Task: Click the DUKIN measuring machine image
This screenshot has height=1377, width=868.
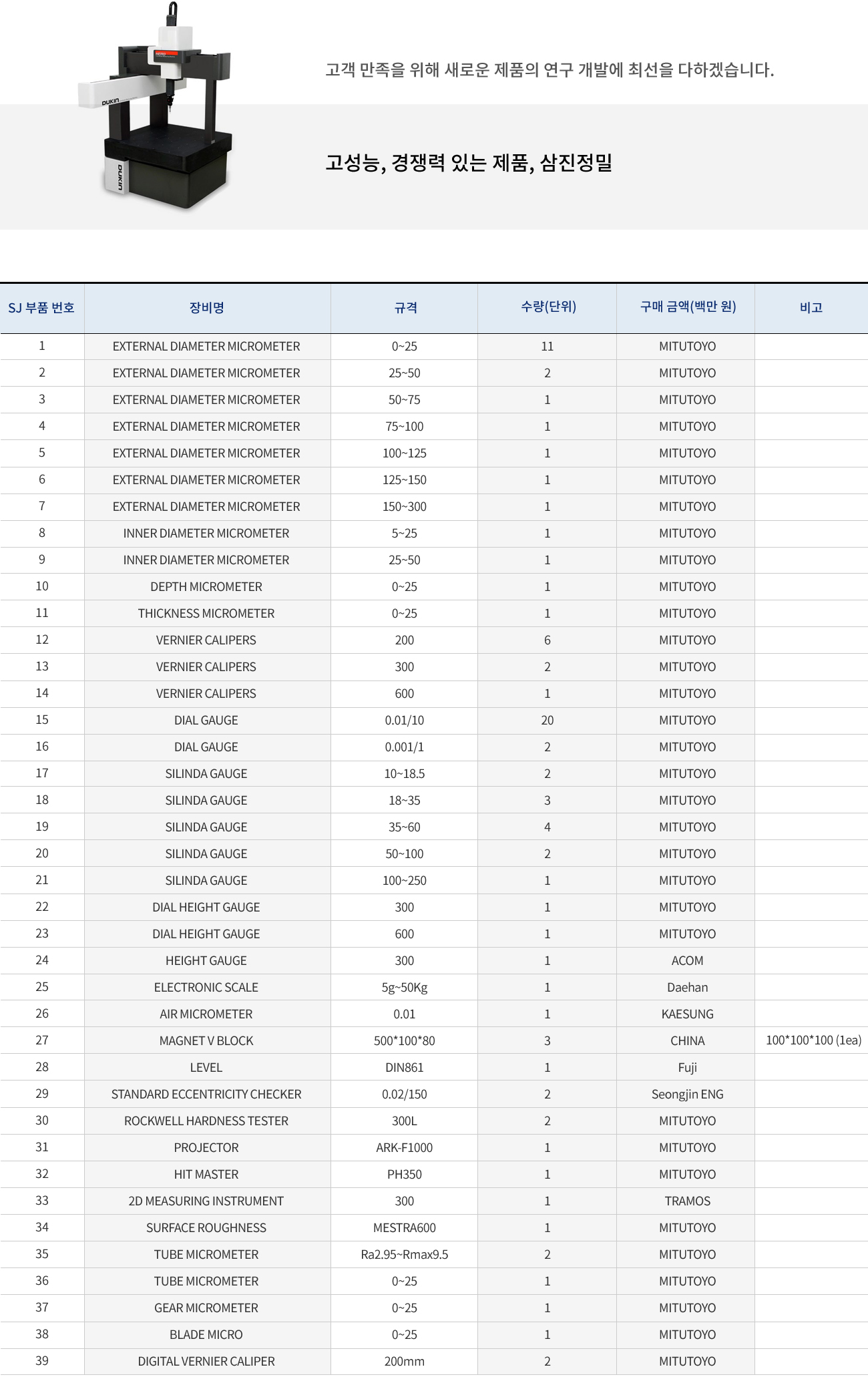Action: click(x=156, y=107)
